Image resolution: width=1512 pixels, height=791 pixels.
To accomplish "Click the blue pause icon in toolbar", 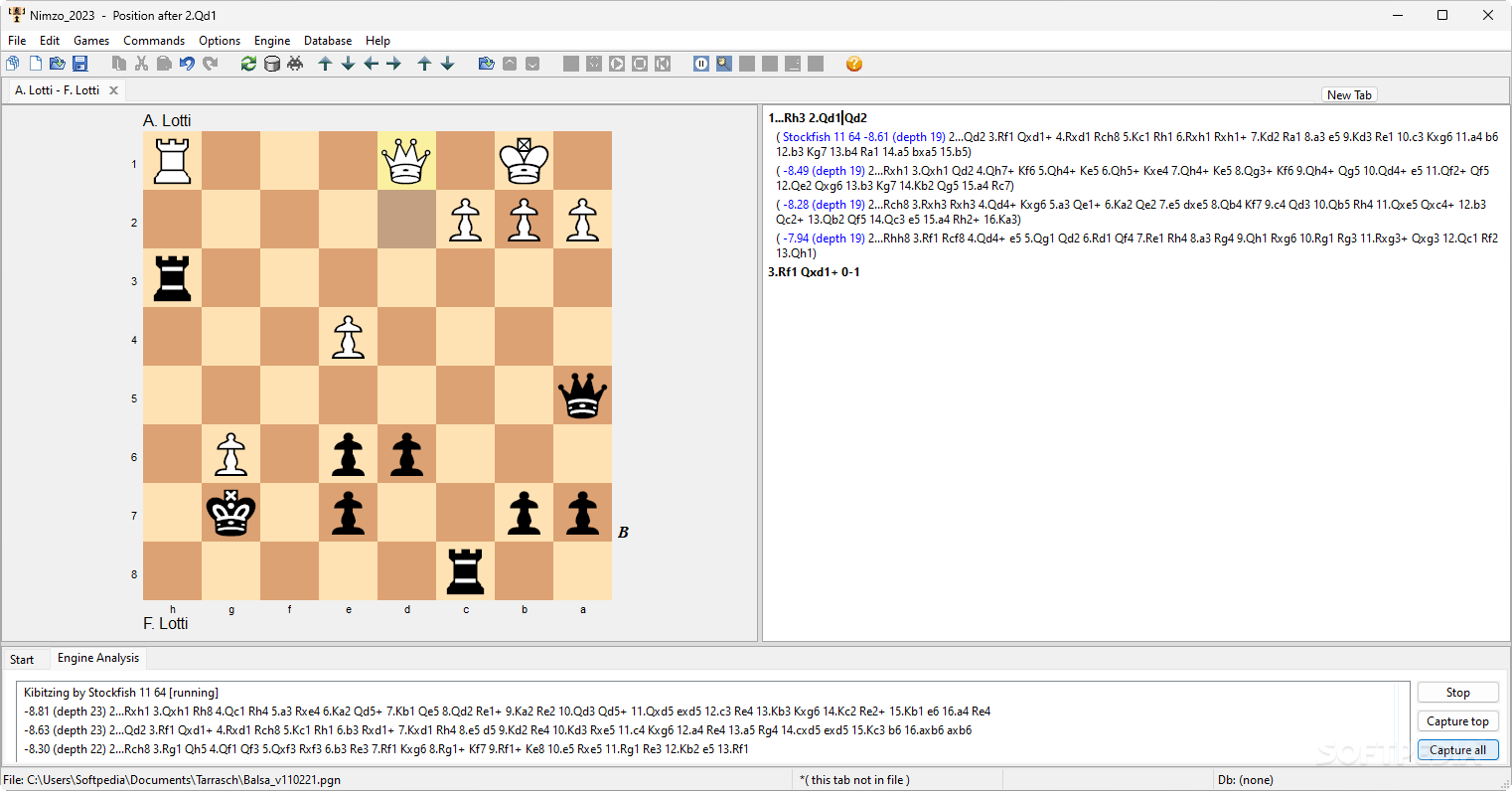I will click(701, 64).
